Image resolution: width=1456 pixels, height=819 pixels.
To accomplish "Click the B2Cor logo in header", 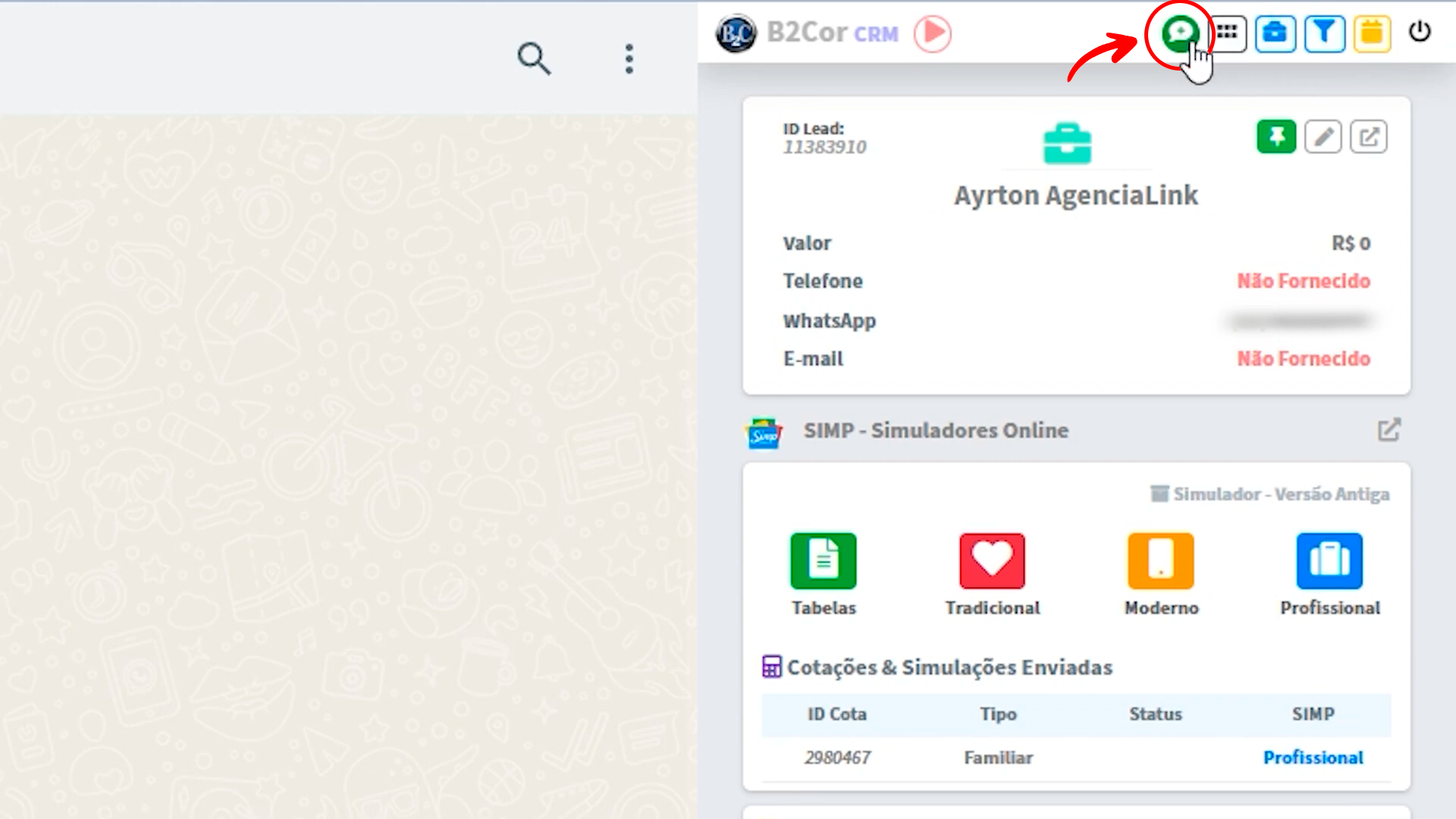I will [x=736, y=33].
